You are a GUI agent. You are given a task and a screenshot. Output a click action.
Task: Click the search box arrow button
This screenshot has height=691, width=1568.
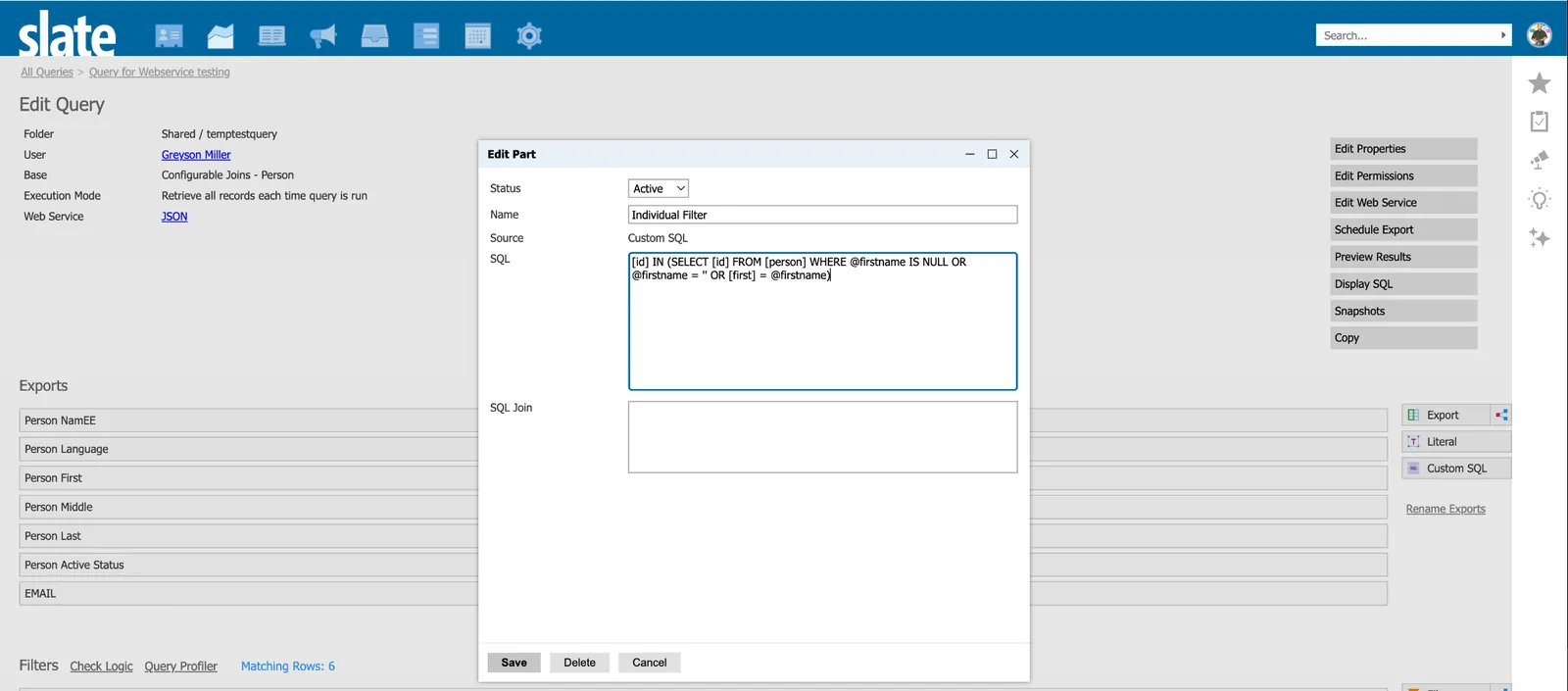1503,35
